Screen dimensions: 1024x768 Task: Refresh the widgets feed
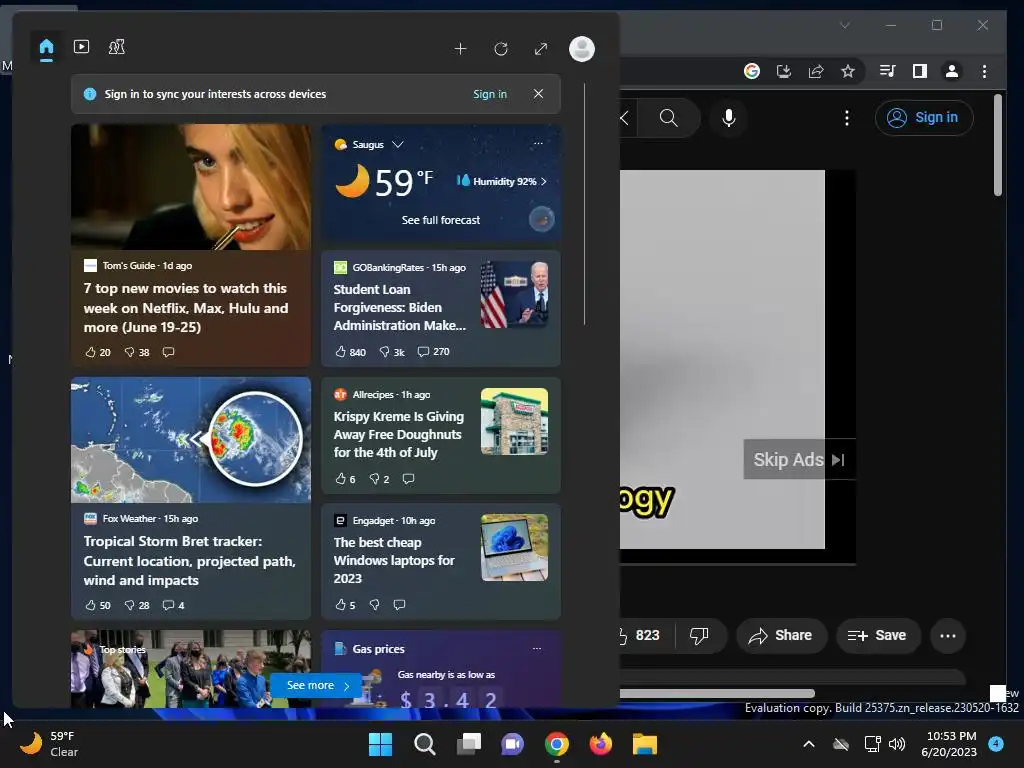click(x=501, y=49)
